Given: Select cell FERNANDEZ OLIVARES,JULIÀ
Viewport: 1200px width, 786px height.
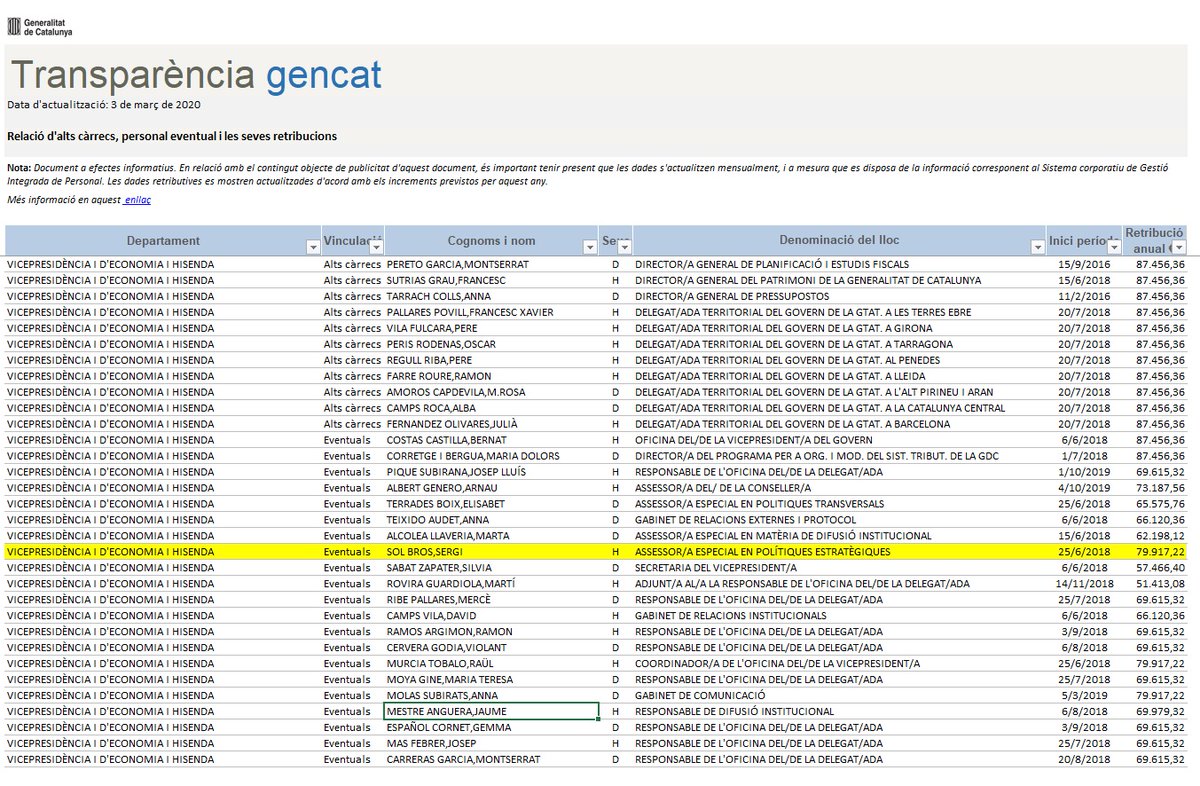Looking at the screenshot, I should 492,424.
